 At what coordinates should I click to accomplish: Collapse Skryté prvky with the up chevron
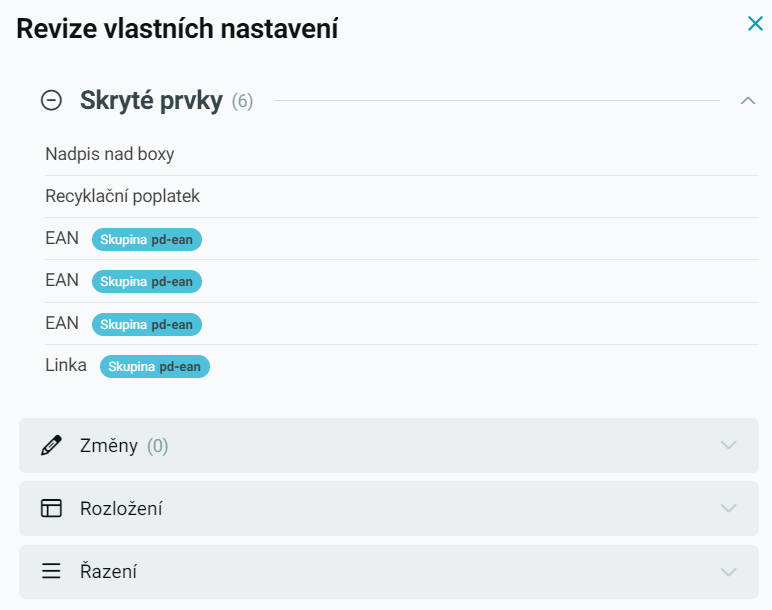pyautogui.click(x=747, y=100)
